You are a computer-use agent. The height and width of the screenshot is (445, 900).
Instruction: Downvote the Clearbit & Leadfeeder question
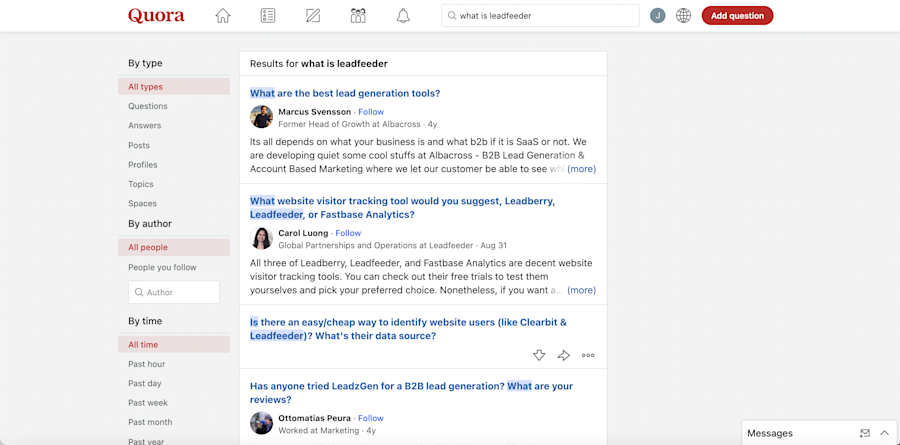[x=538, y=355]
